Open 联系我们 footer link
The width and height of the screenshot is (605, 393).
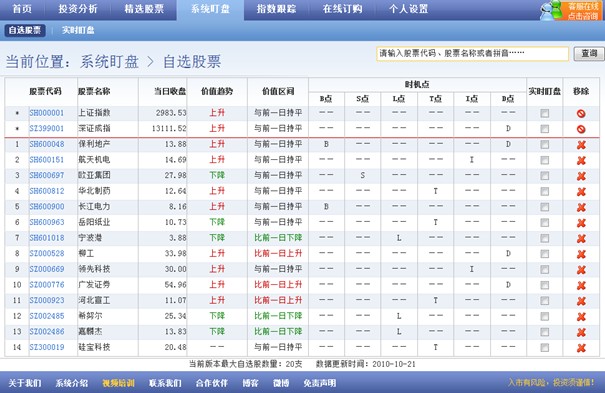[x=165, y=383]
